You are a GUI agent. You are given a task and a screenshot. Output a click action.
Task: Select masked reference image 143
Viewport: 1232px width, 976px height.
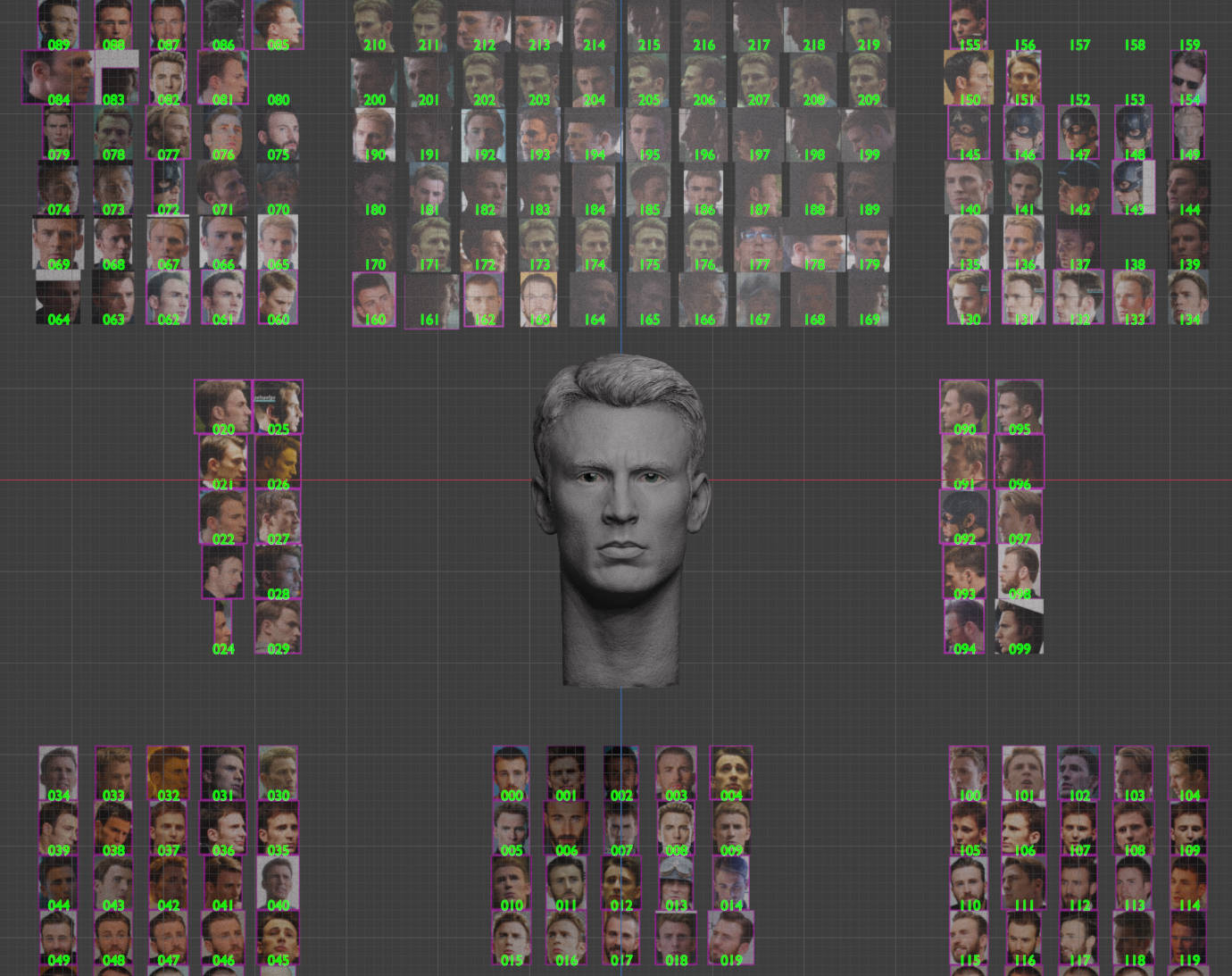(x=1133, y=187)
